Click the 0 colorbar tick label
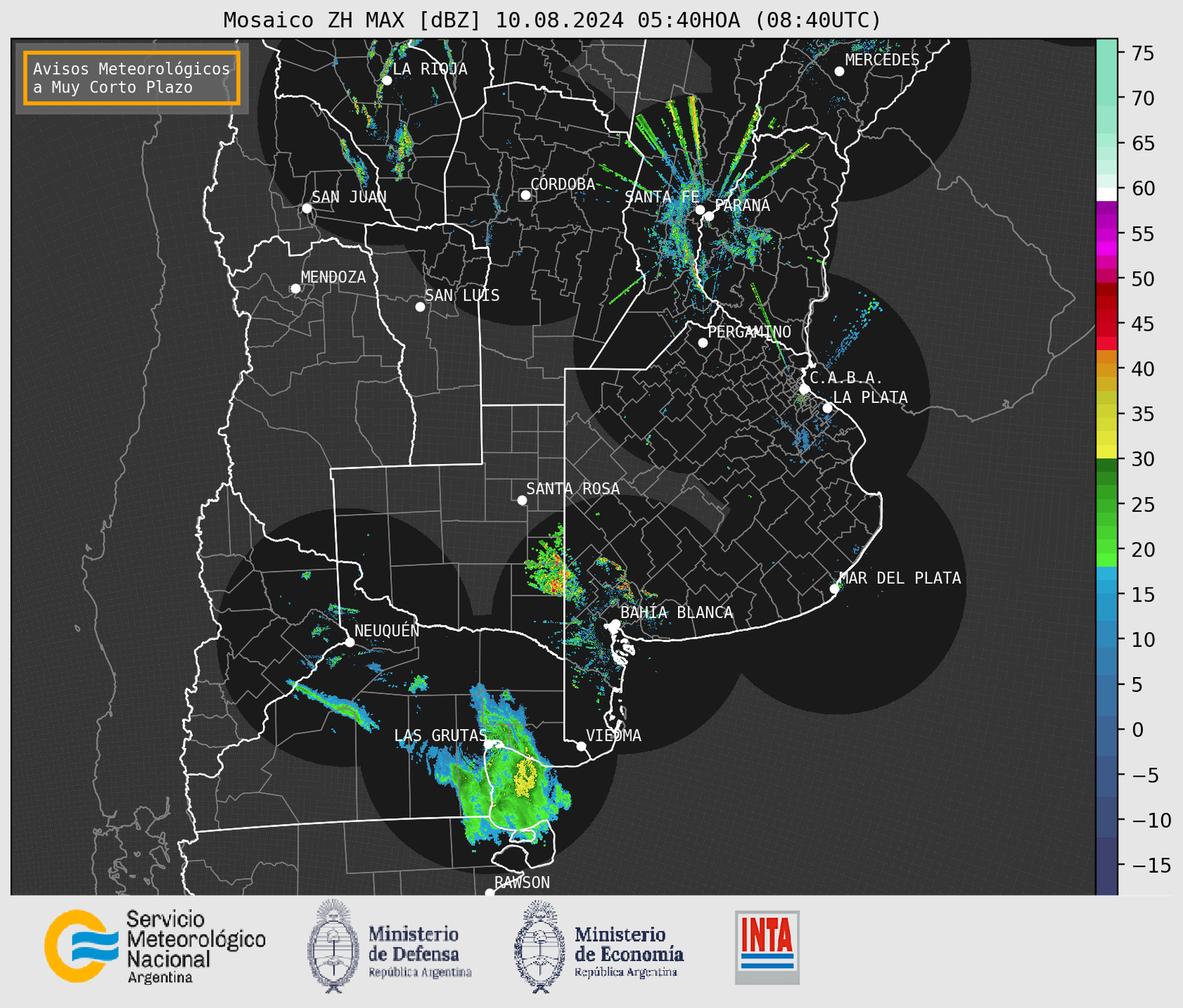Screen dimensions: 1183x1008 tap(1137, 730)
